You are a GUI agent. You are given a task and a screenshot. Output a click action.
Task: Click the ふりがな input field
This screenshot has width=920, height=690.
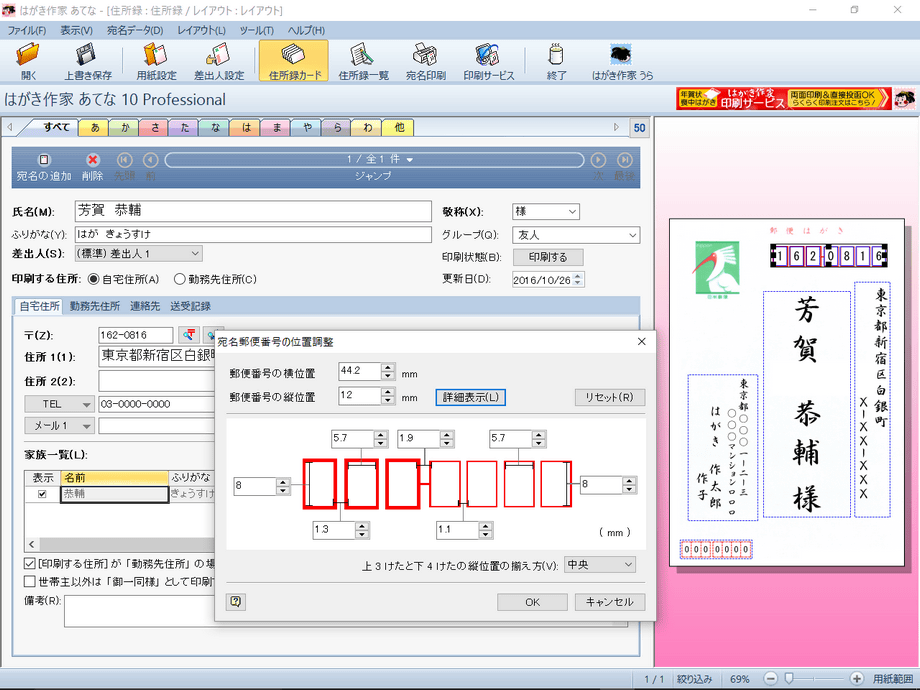pyautogui.click(x=253, y=234)
